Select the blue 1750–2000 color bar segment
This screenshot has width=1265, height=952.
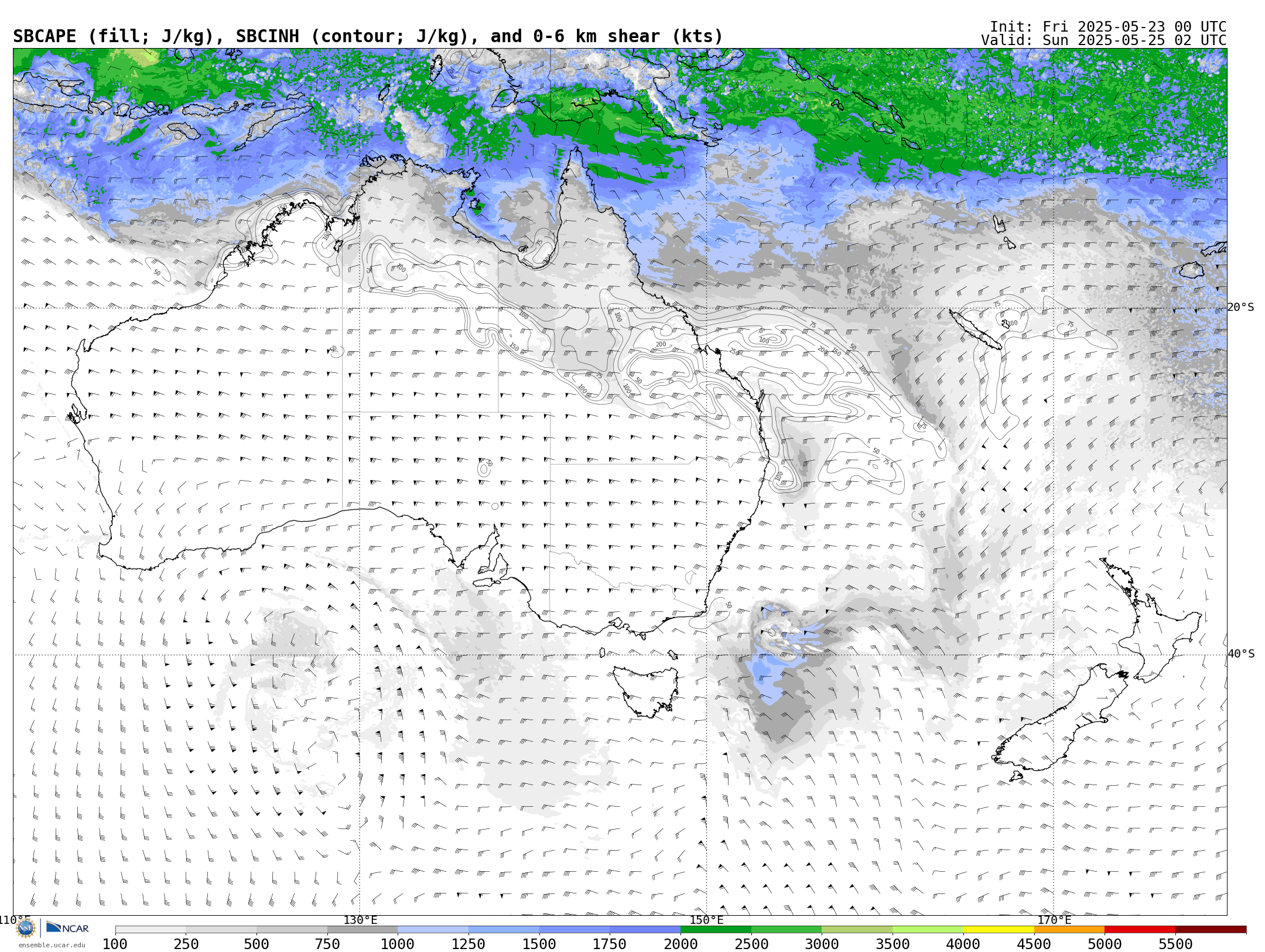point(645,930)
